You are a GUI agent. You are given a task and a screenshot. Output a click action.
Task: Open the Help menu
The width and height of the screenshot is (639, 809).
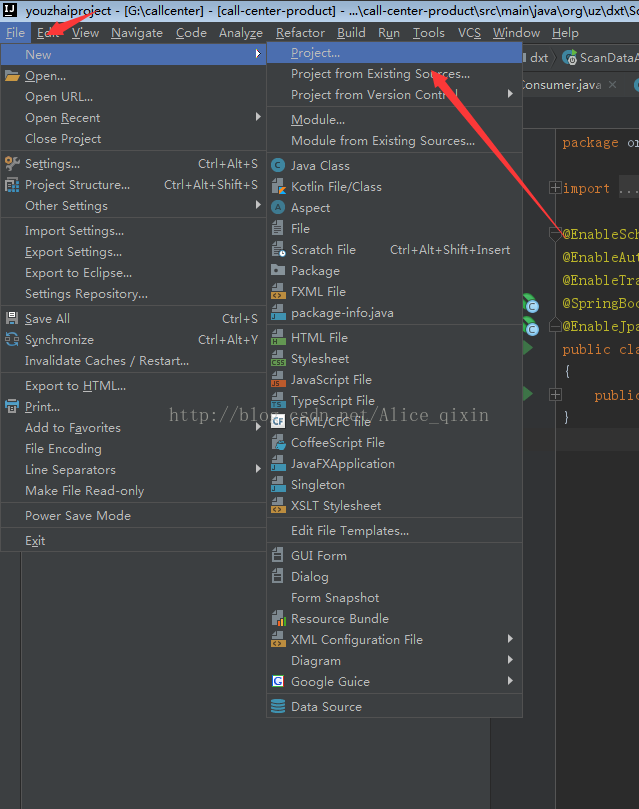[565, 33]
